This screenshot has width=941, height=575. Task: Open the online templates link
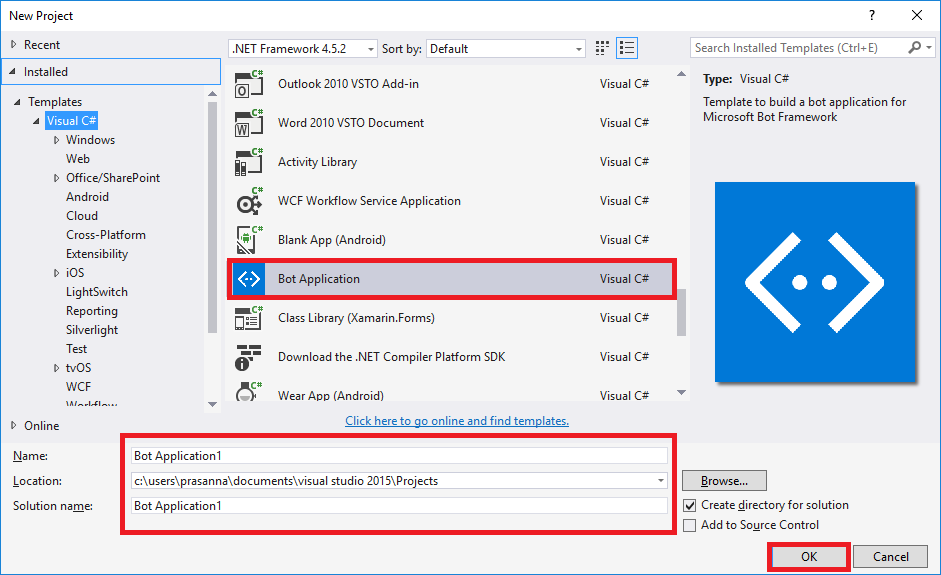(457, 421)
